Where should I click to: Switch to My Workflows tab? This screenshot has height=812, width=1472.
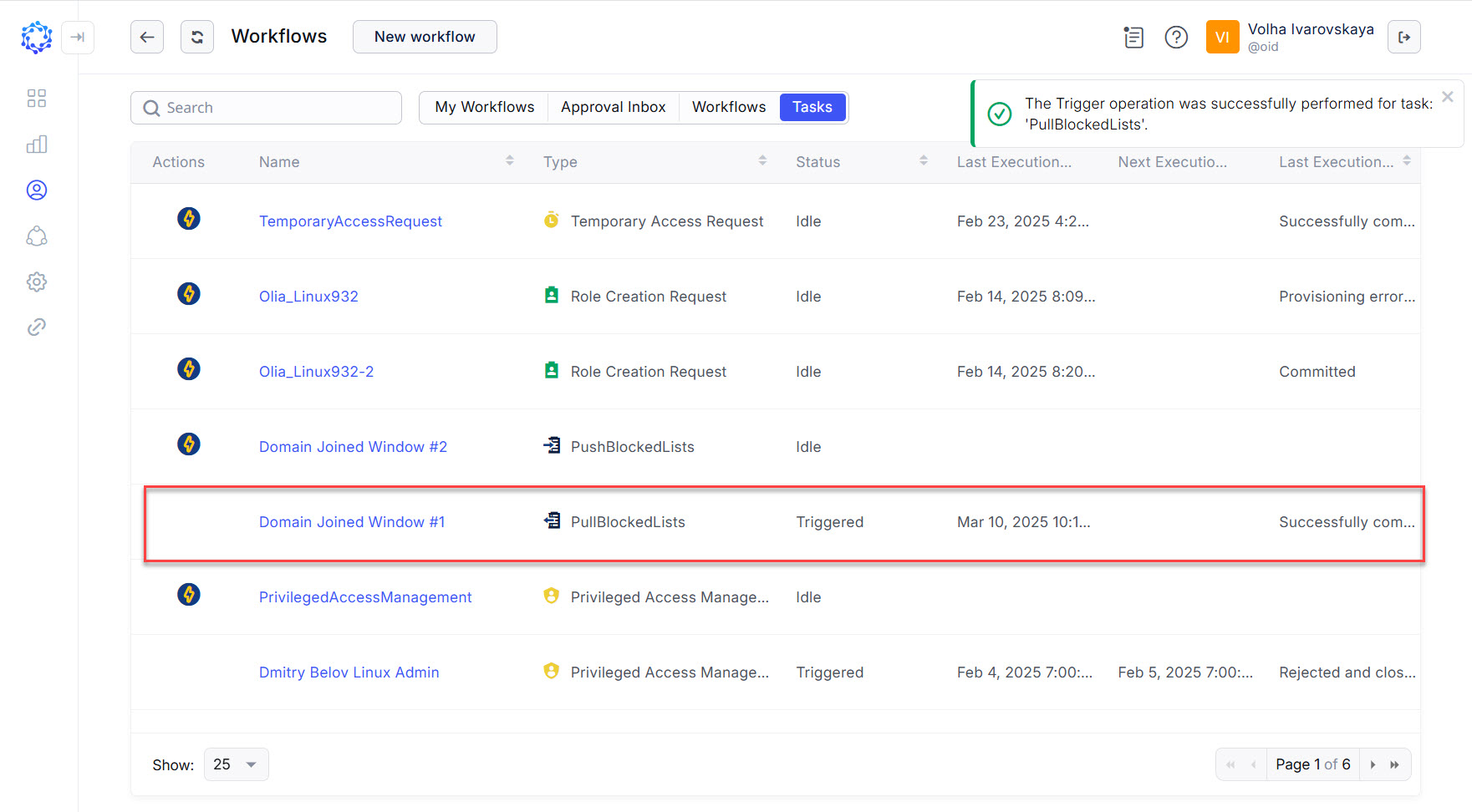(484, 107)
